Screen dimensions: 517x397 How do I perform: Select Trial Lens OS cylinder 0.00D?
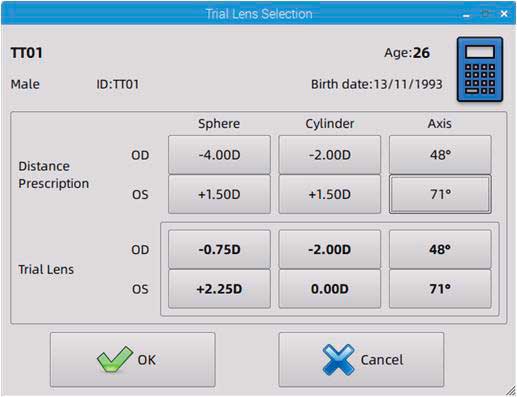330,289
